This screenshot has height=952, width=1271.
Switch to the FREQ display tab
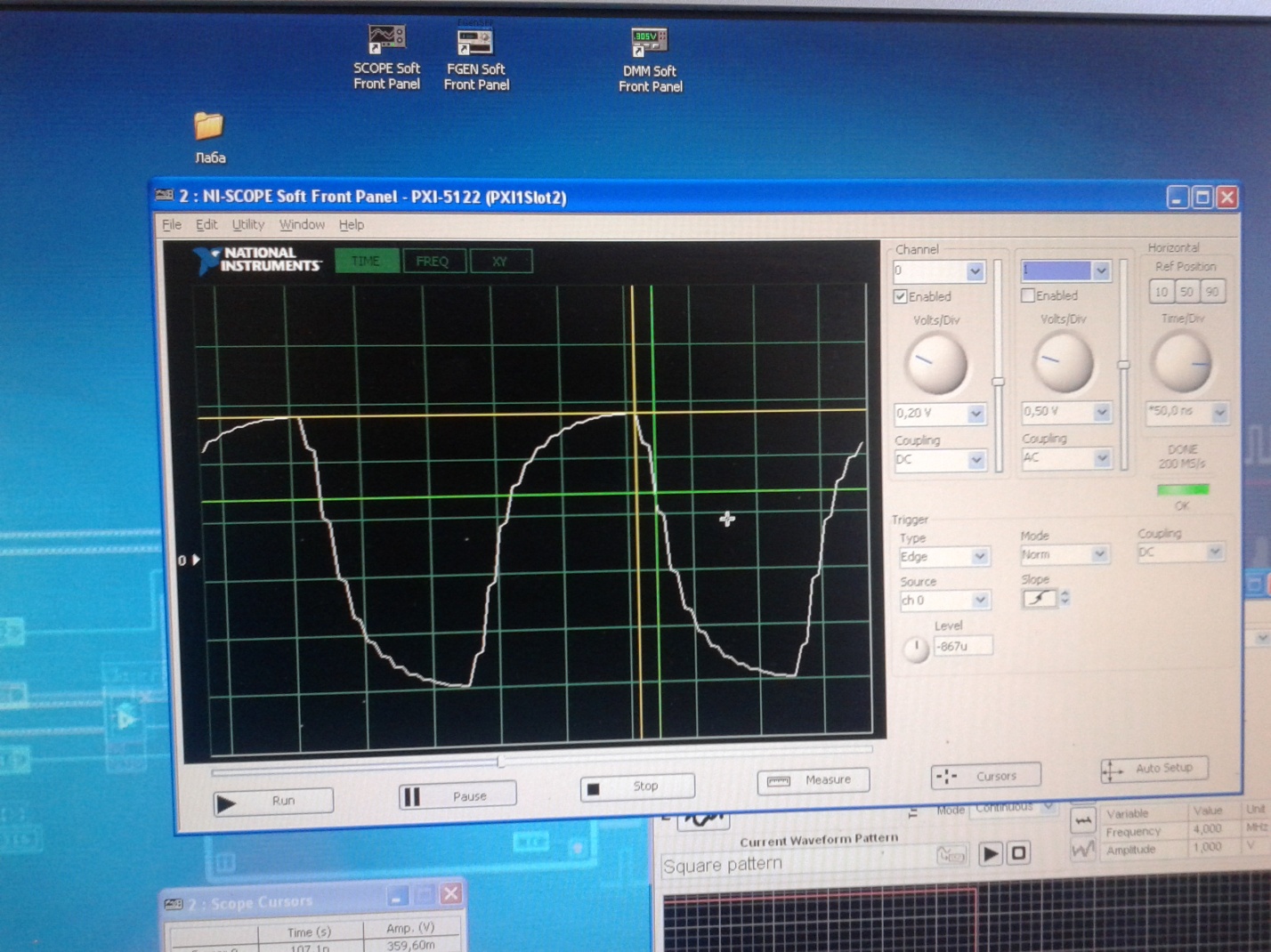point(433,261)
